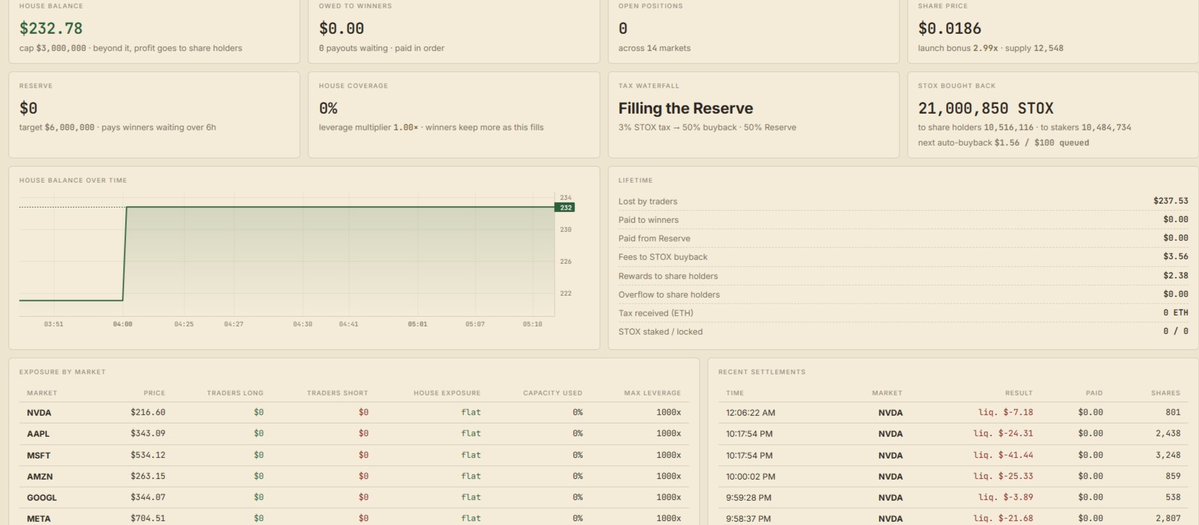
Task: Click the 'Filling the Reserve' heading
Action: tap(685, 109)
